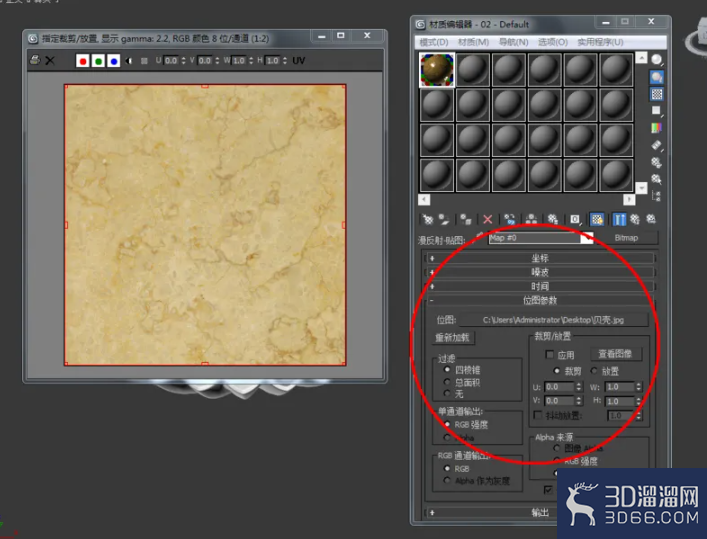Toggle Show Shaded Material in Viewport icon
This screenshot has width=707, height=539.
597,220
